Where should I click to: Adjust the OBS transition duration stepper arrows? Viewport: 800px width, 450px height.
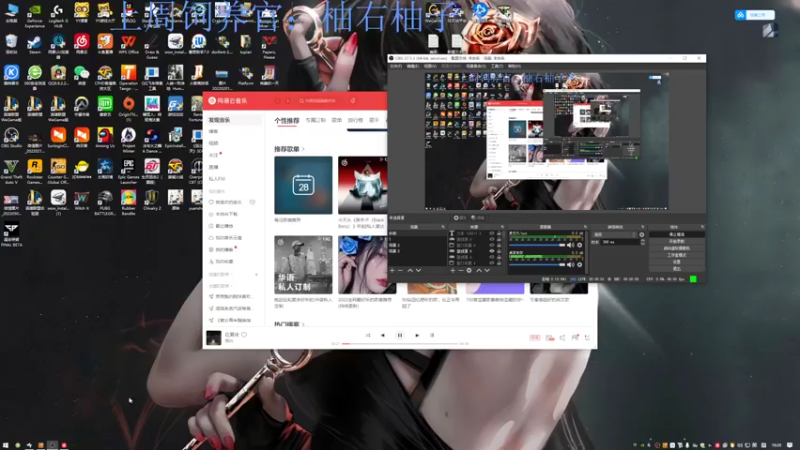(x=642, y=242)
